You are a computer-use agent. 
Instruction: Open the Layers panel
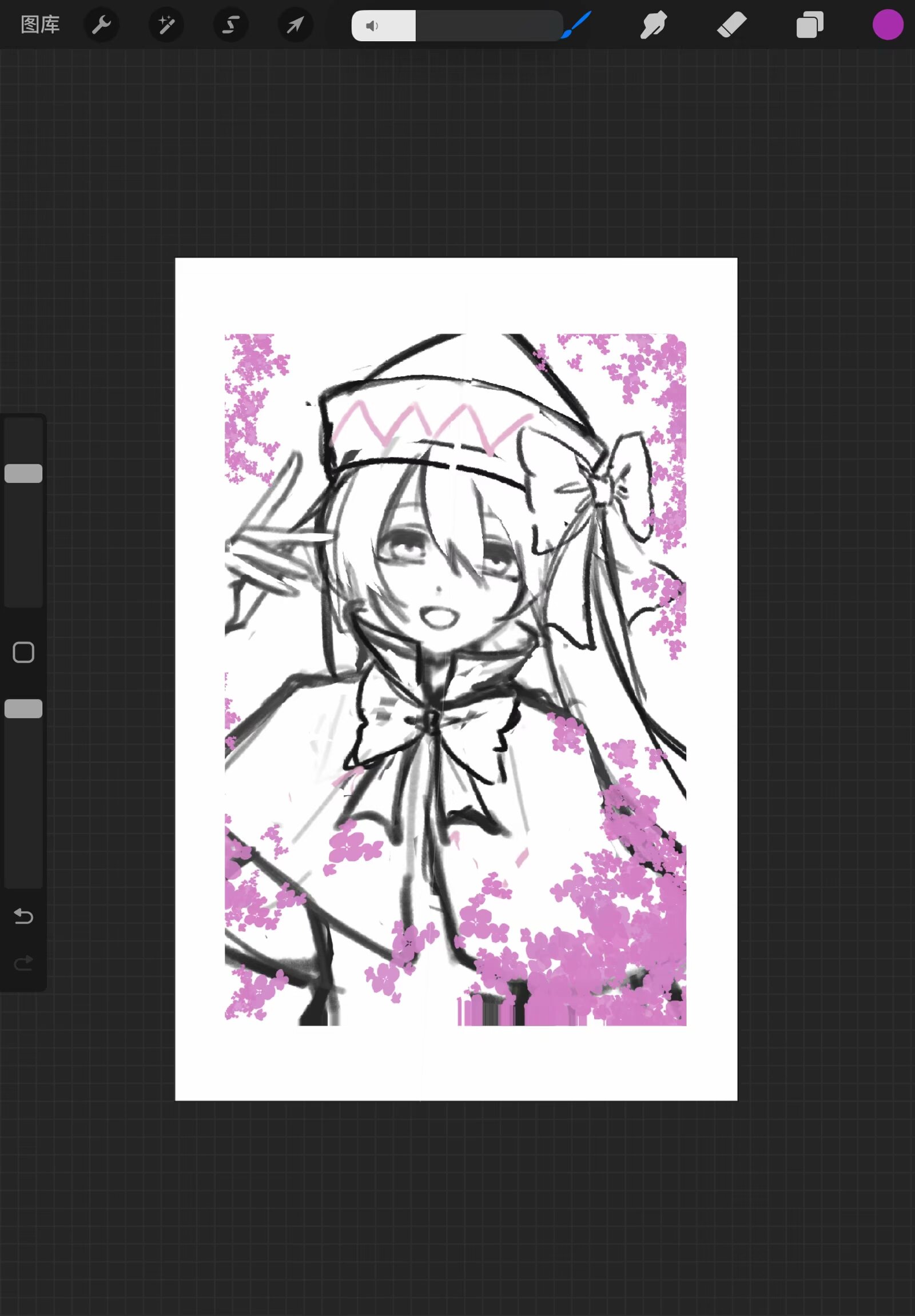(x=810, y=25)
